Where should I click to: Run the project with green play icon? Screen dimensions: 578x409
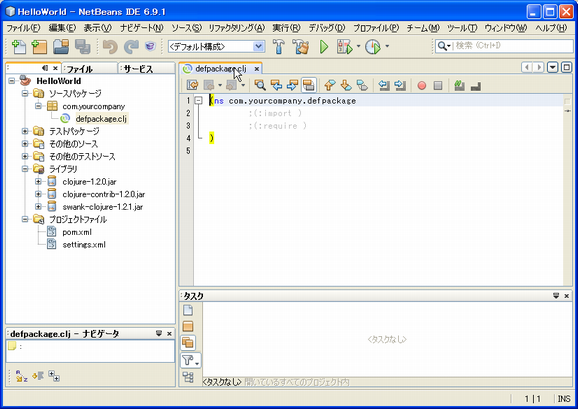[324, 47]
